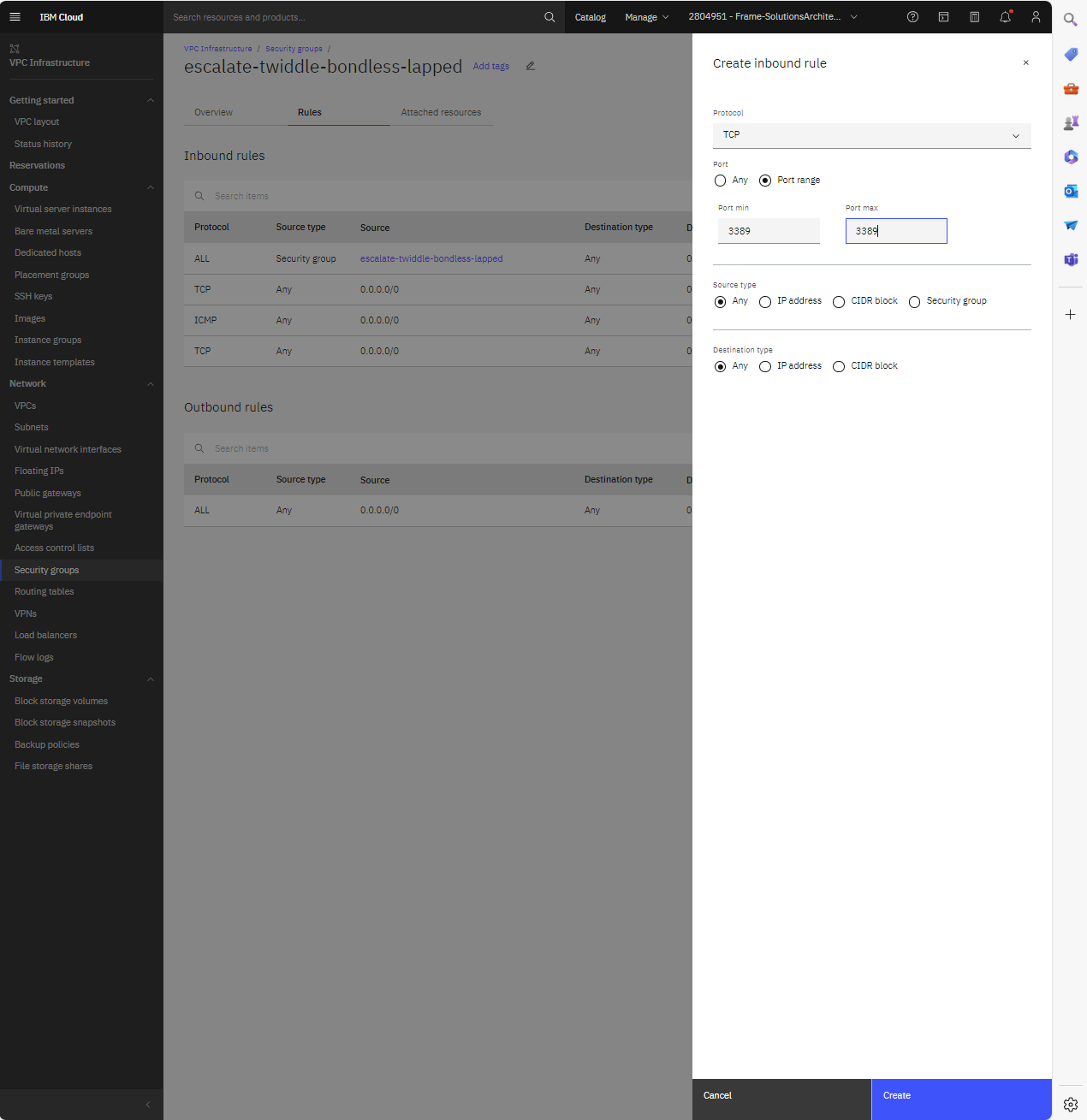
Task: Open the hamburger navigation menu
Action: (15, 16)
